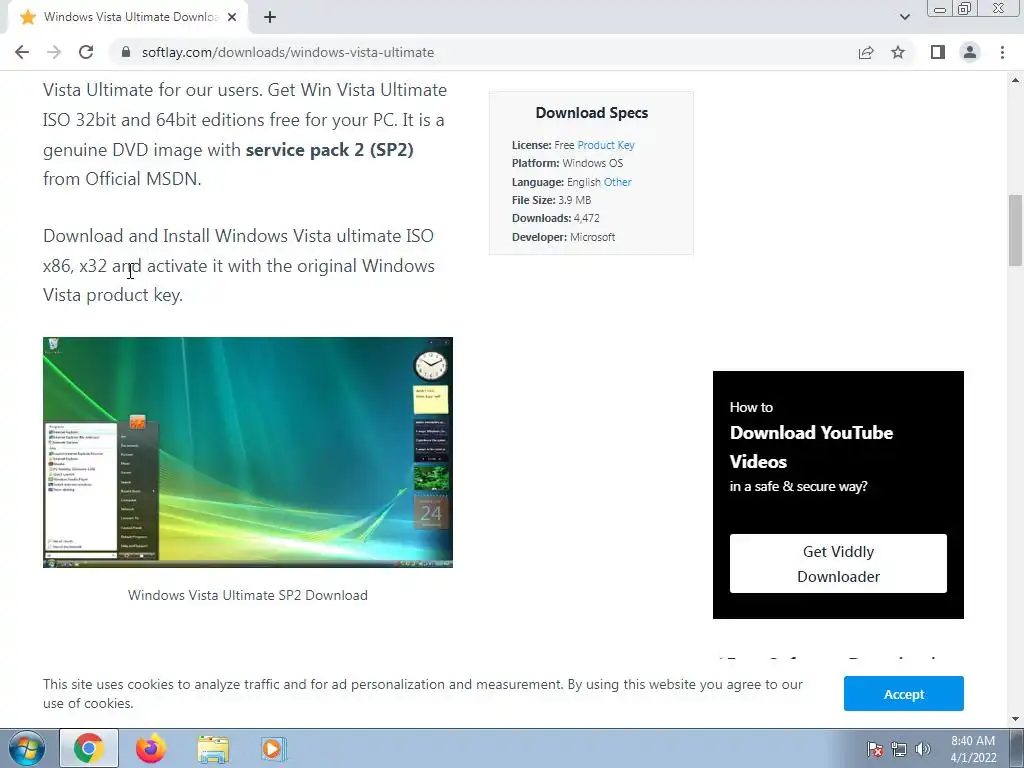Go back with the browser back arrow
The image size is (1024, 768).
click(22, 52)
